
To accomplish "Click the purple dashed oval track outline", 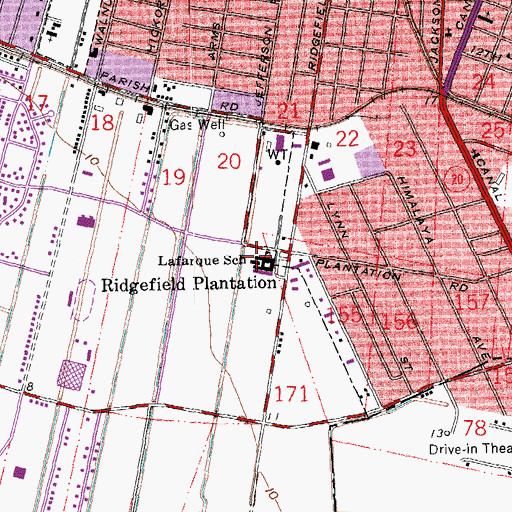I will (83, 300).
